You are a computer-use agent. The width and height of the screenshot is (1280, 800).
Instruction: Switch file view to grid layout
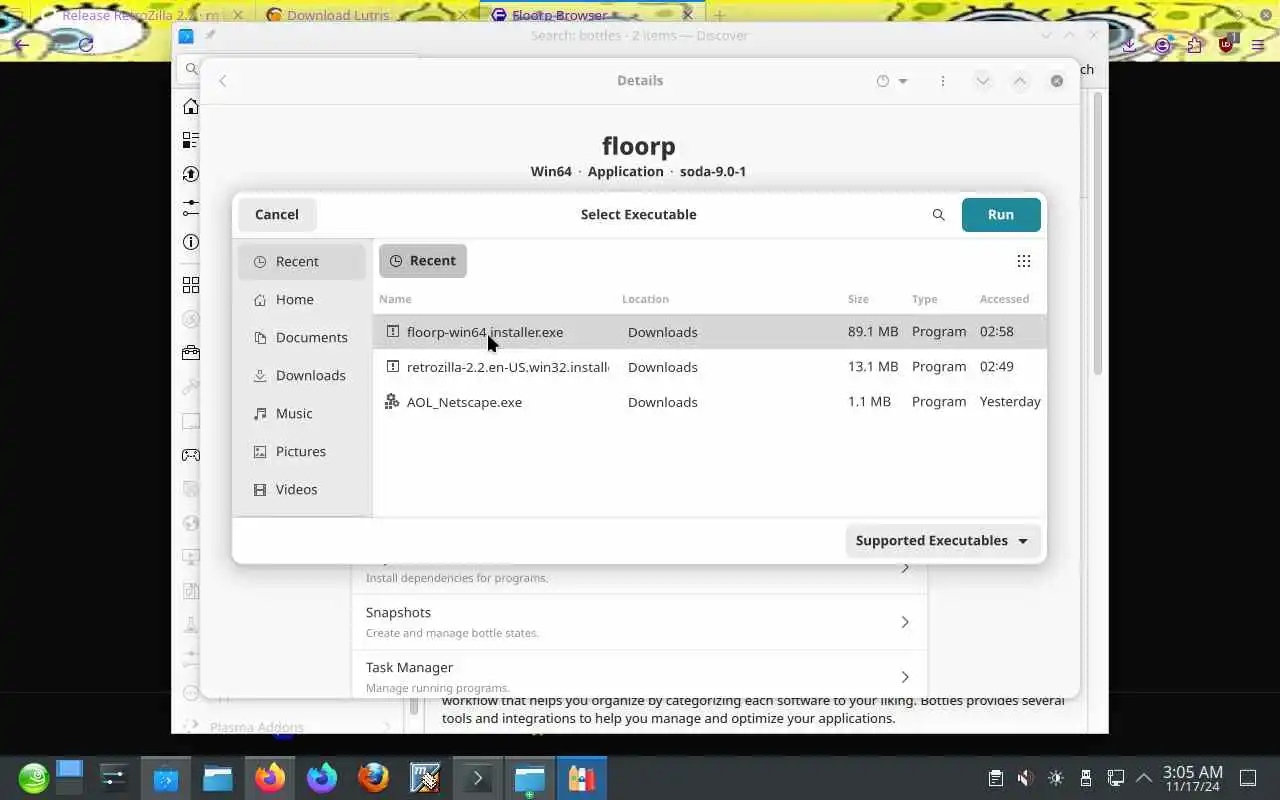(x=1023, y=261)
